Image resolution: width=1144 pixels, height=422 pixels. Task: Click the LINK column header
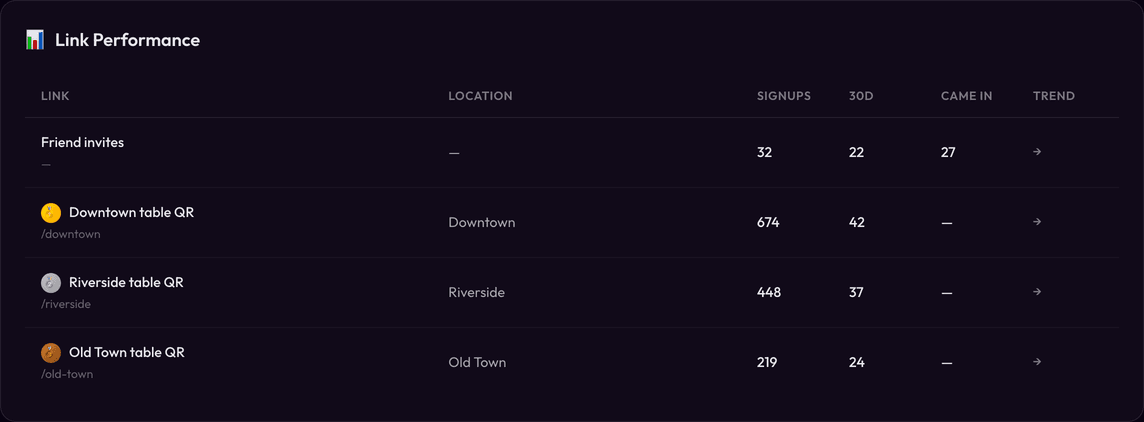(55, 96)
